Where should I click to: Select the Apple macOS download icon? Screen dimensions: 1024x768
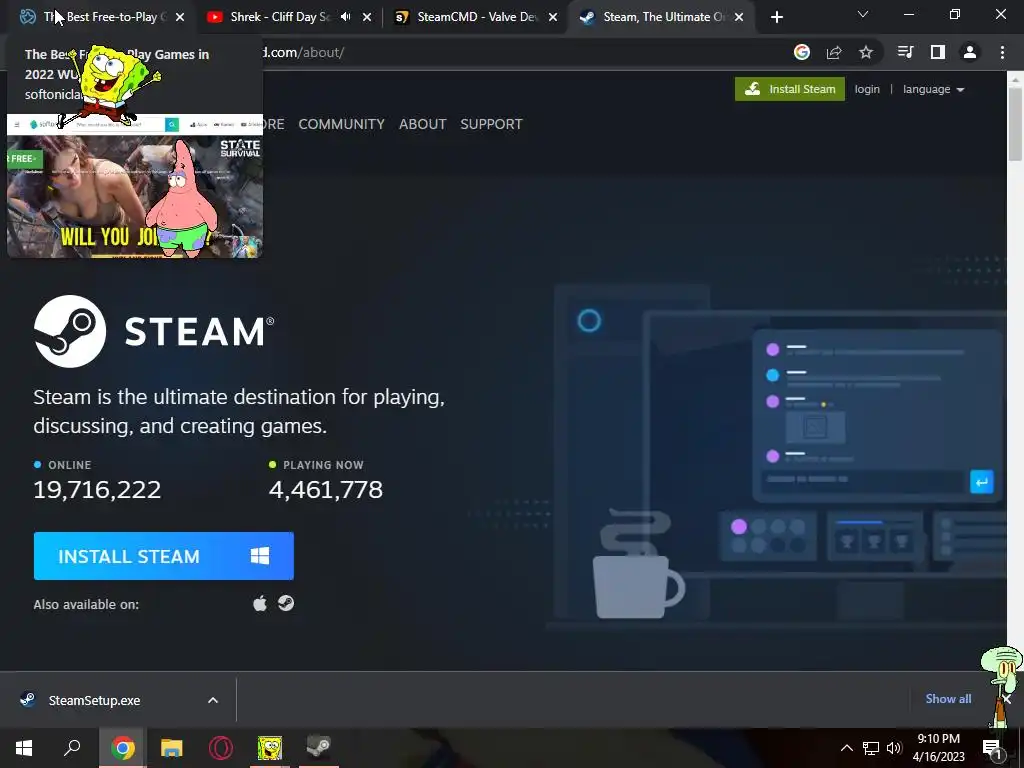[260, 603]
